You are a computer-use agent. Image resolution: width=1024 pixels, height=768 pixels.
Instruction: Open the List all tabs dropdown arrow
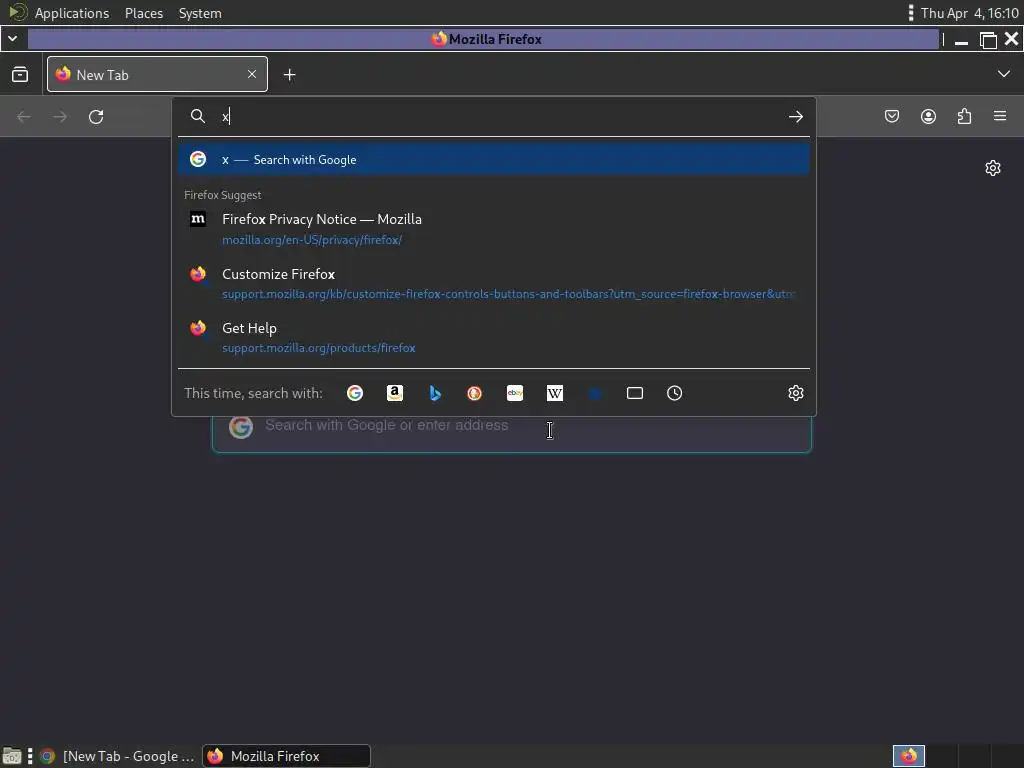1003,74
